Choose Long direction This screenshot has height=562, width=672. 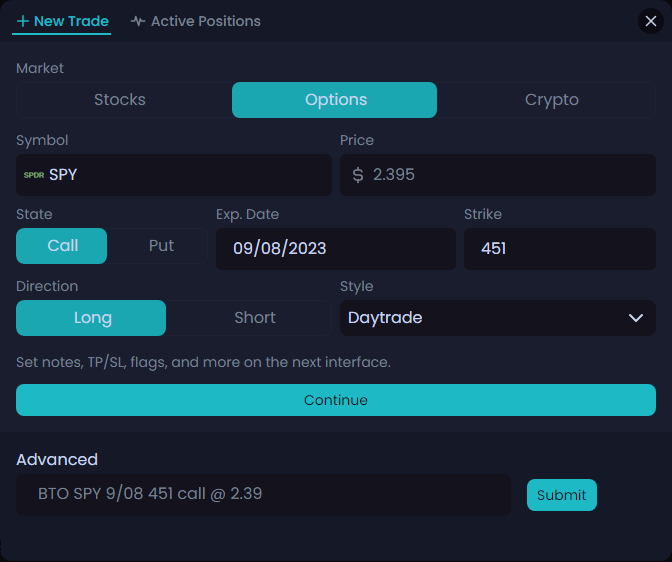pos(92,318)
